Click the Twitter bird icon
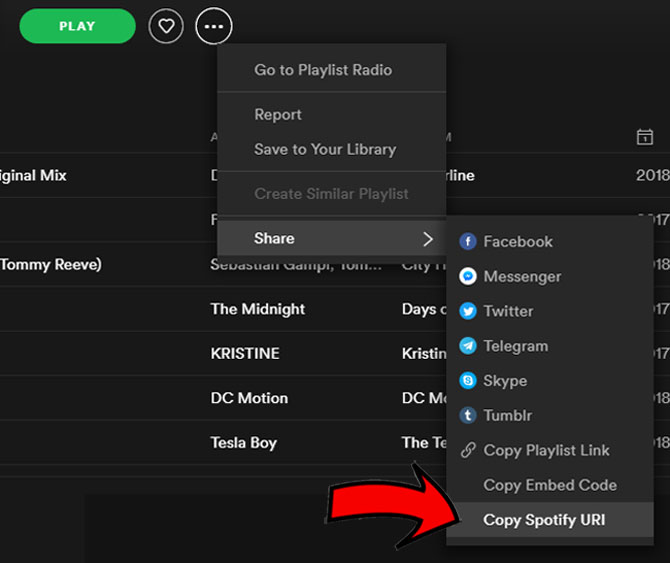Viewport: 670px width, 563px height. (468, 311)
